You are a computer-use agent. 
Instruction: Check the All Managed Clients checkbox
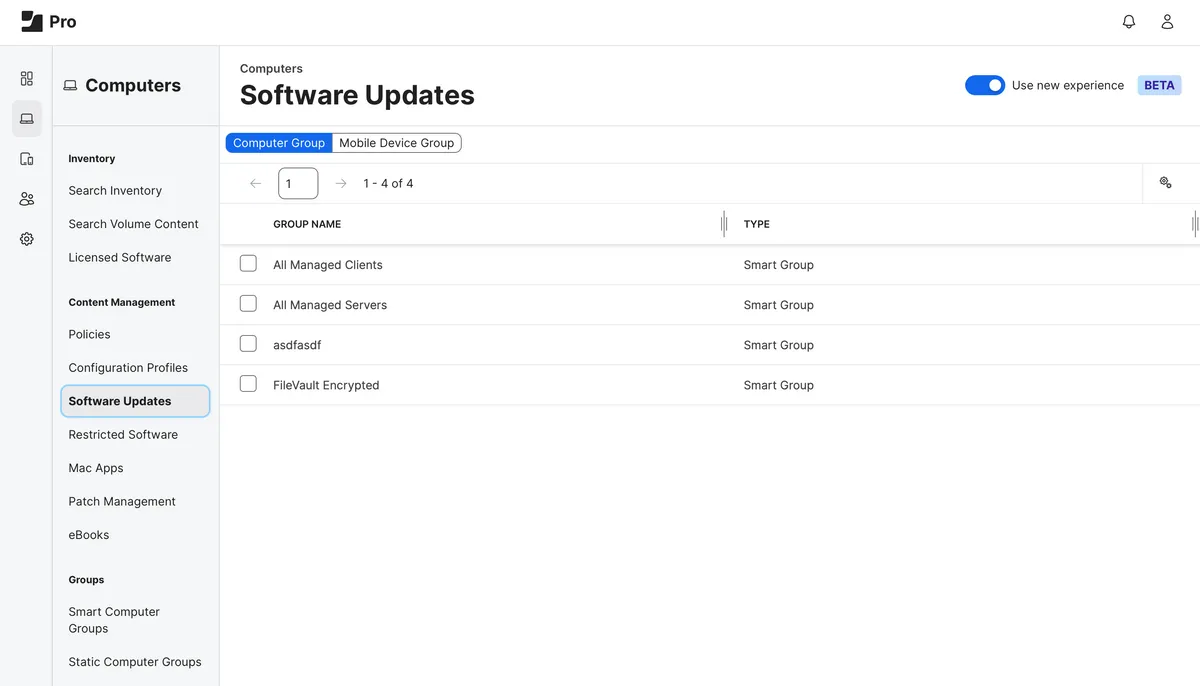coord(248,264)
